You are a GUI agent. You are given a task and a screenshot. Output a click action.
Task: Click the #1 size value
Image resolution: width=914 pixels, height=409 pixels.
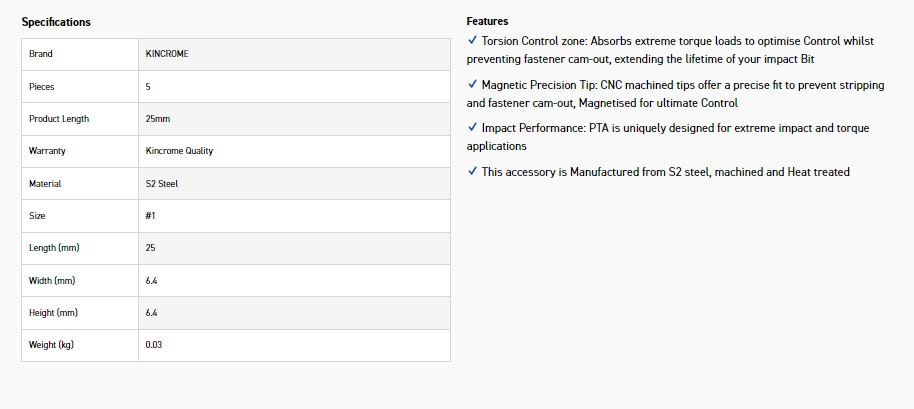(151, 216)
